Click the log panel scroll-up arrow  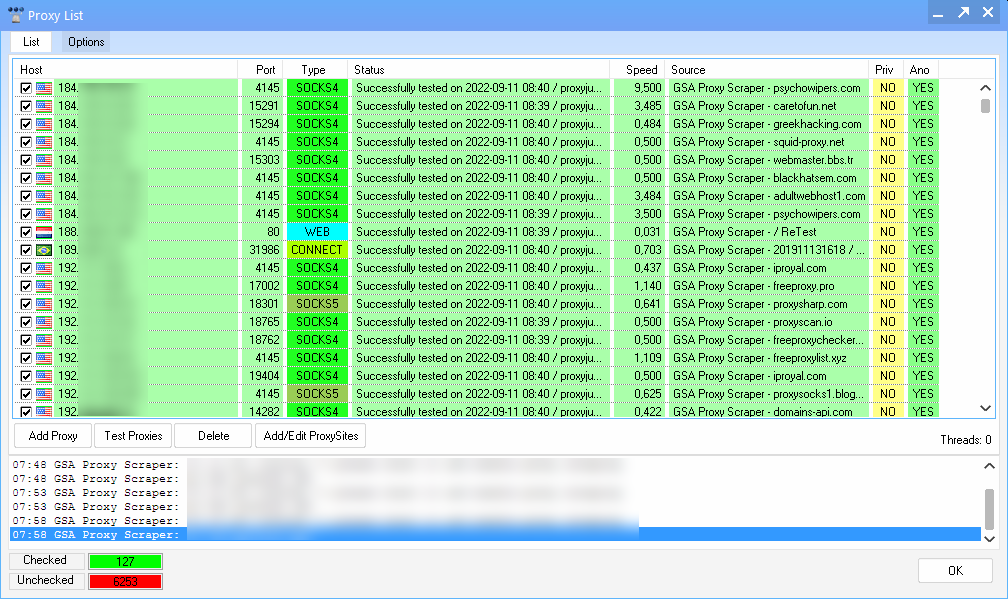(989, 466)
